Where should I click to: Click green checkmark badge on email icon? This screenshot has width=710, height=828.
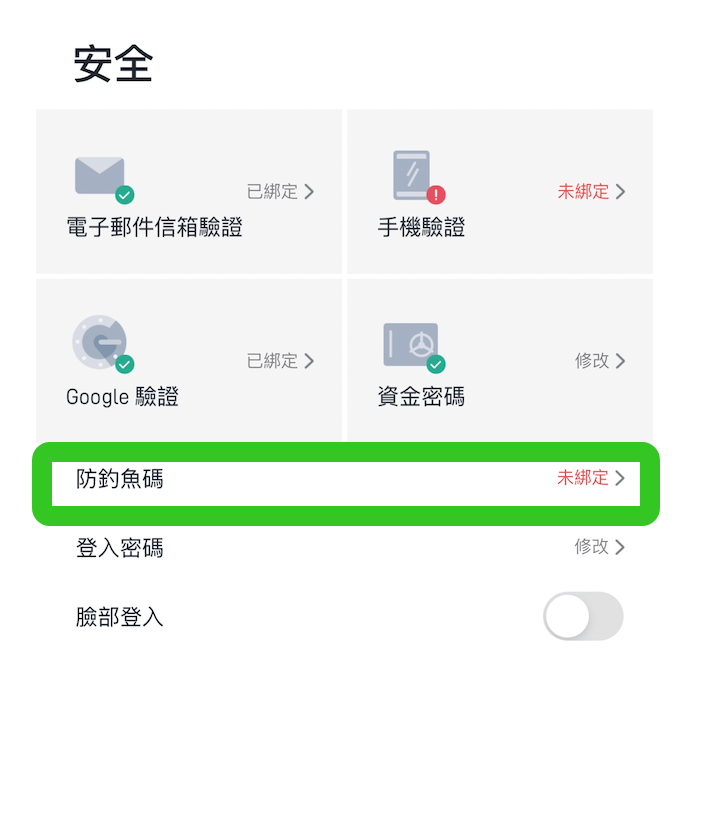pyautogui.click(x=125, y=195)
